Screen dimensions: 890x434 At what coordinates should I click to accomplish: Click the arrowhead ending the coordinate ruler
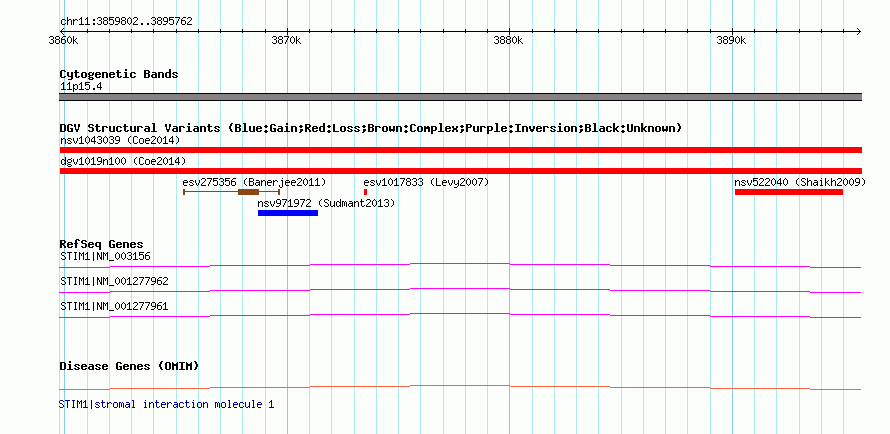[x=859, y=31]
